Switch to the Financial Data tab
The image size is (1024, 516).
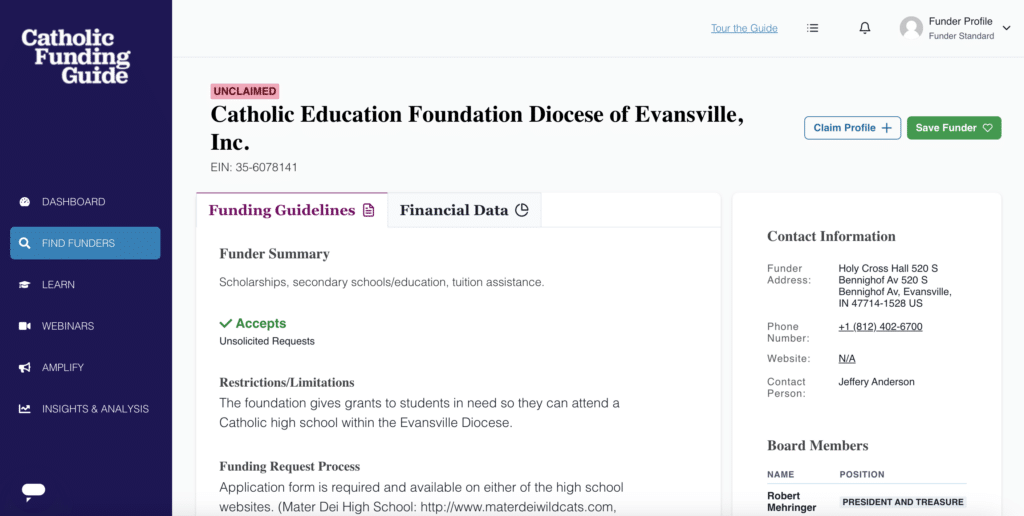click(464, 210)
